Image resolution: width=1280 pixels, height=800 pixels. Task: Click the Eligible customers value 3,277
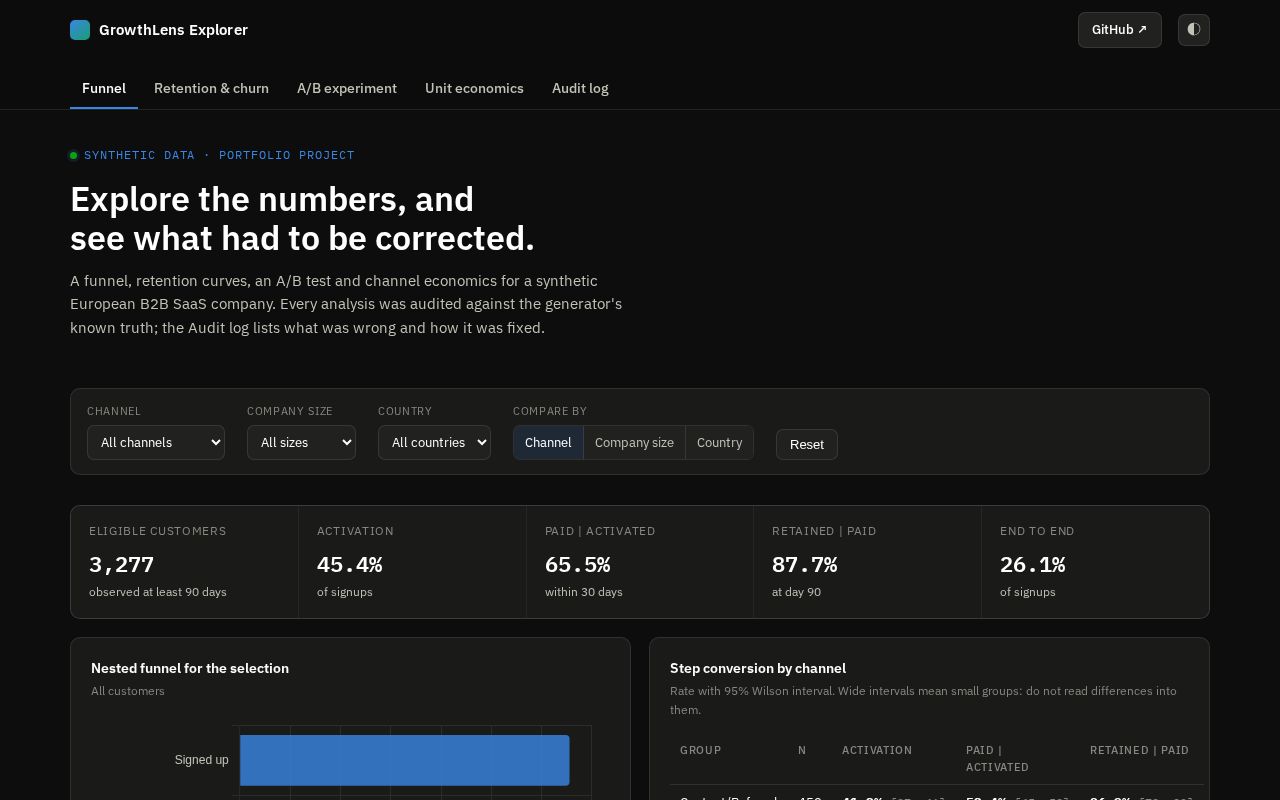click(122, 565)
